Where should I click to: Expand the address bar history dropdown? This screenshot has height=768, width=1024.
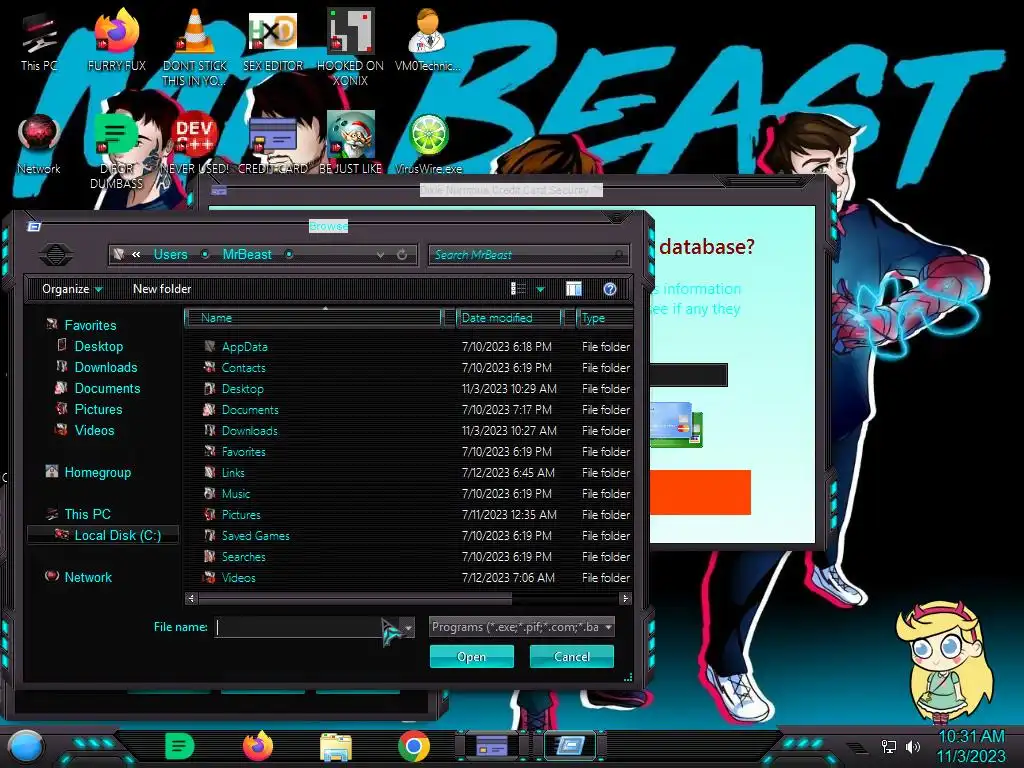[381, 255]
